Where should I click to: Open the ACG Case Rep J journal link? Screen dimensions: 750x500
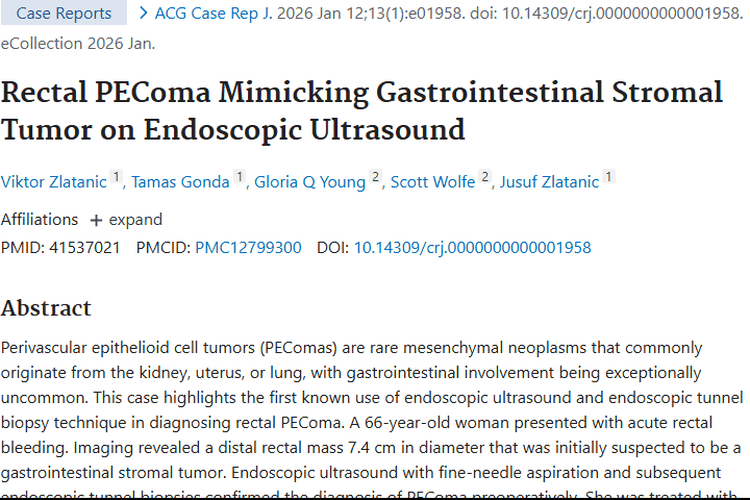pyautogui.click(x=210, y=13)
